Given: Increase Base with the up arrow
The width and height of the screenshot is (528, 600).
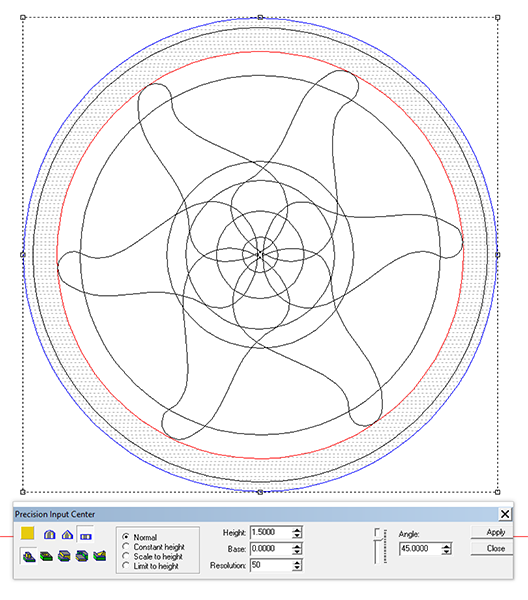Looking at the screenshot, I should point(297,546).
